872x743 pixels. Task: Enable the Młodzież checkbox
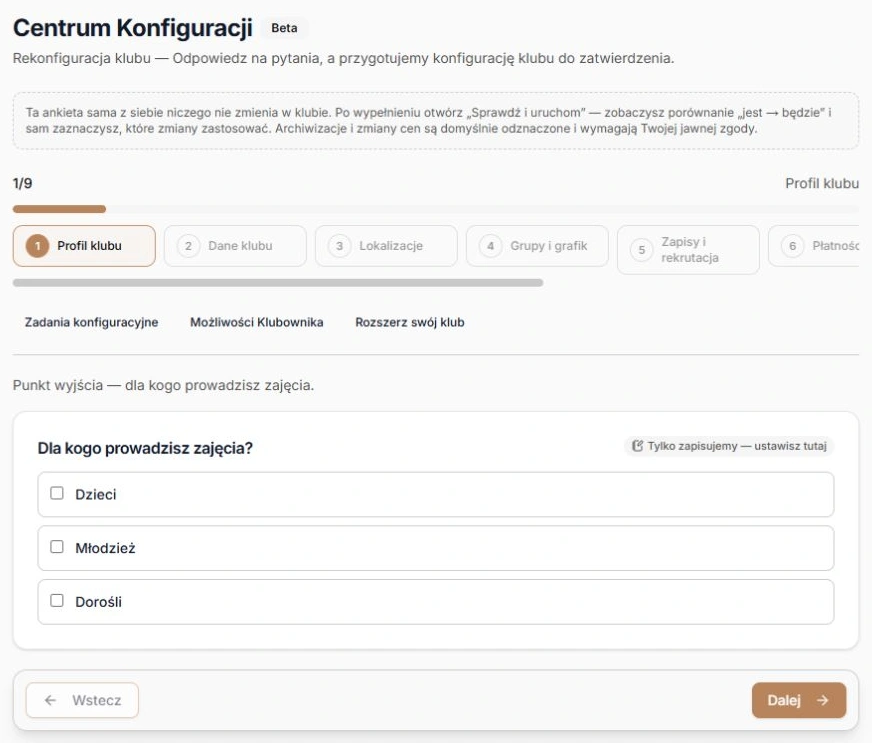pyautogui.click(x=57, y=547)
